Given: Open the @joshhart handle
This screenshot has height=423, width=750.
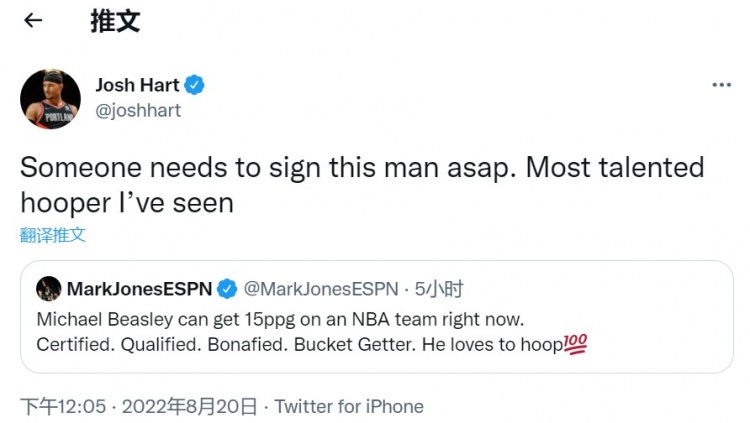Looking at the screenshot, I should click(x=138, y=111).
